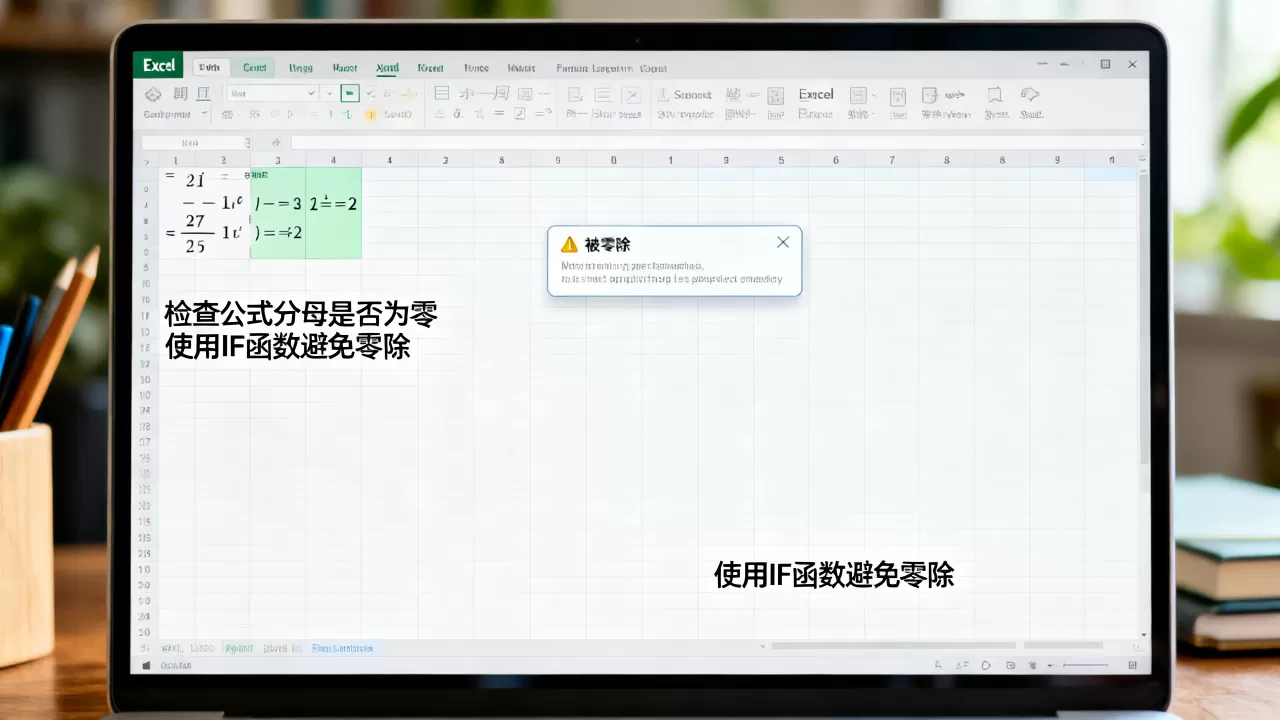
Task: Click the cell borders grid icon
Action: [x=441, y=94]
